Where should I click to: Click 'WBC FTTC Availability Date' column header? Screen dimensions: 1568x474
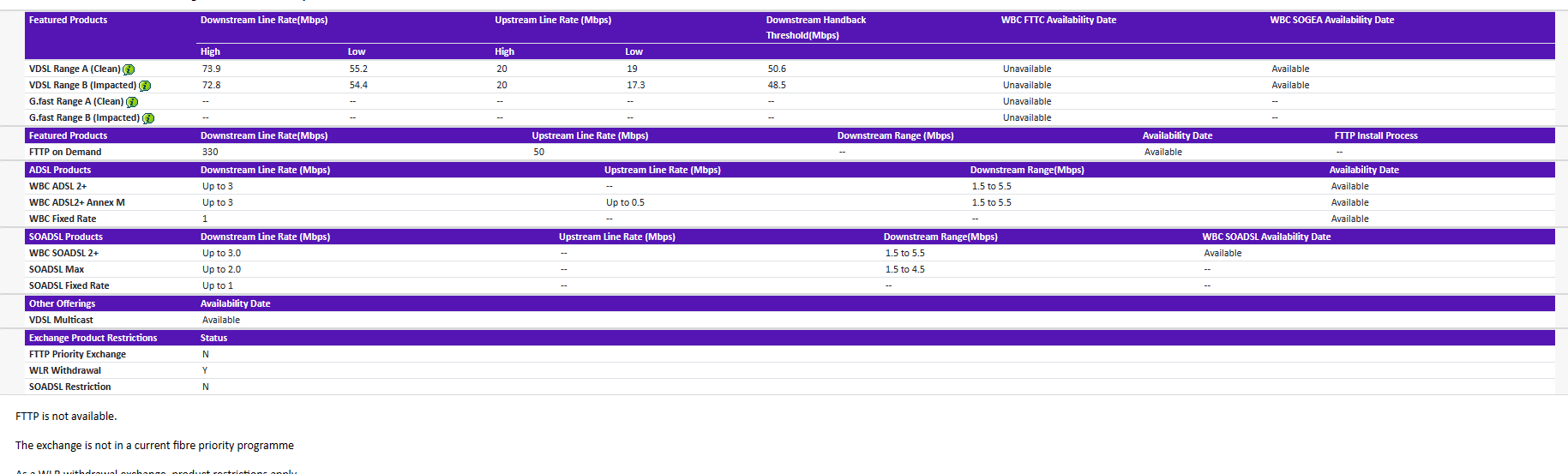1059,20
